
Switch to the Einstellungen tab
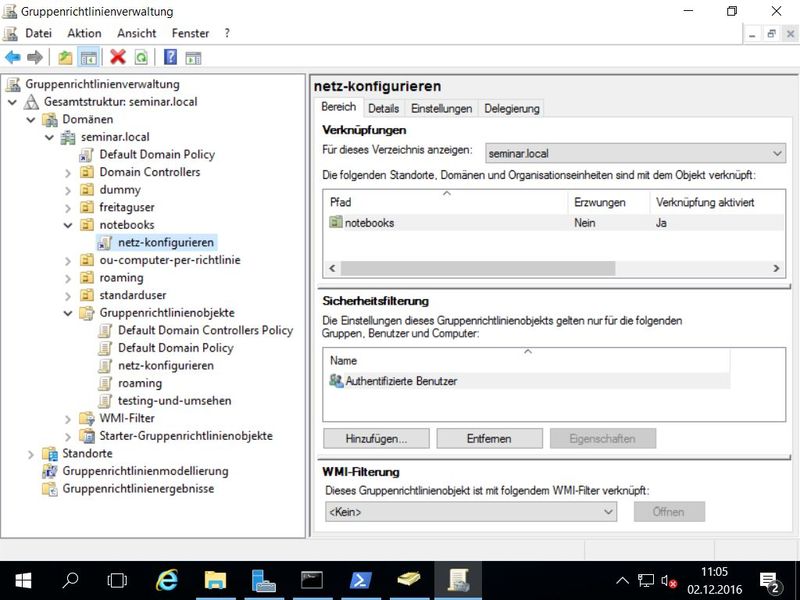tap(441, 108)
